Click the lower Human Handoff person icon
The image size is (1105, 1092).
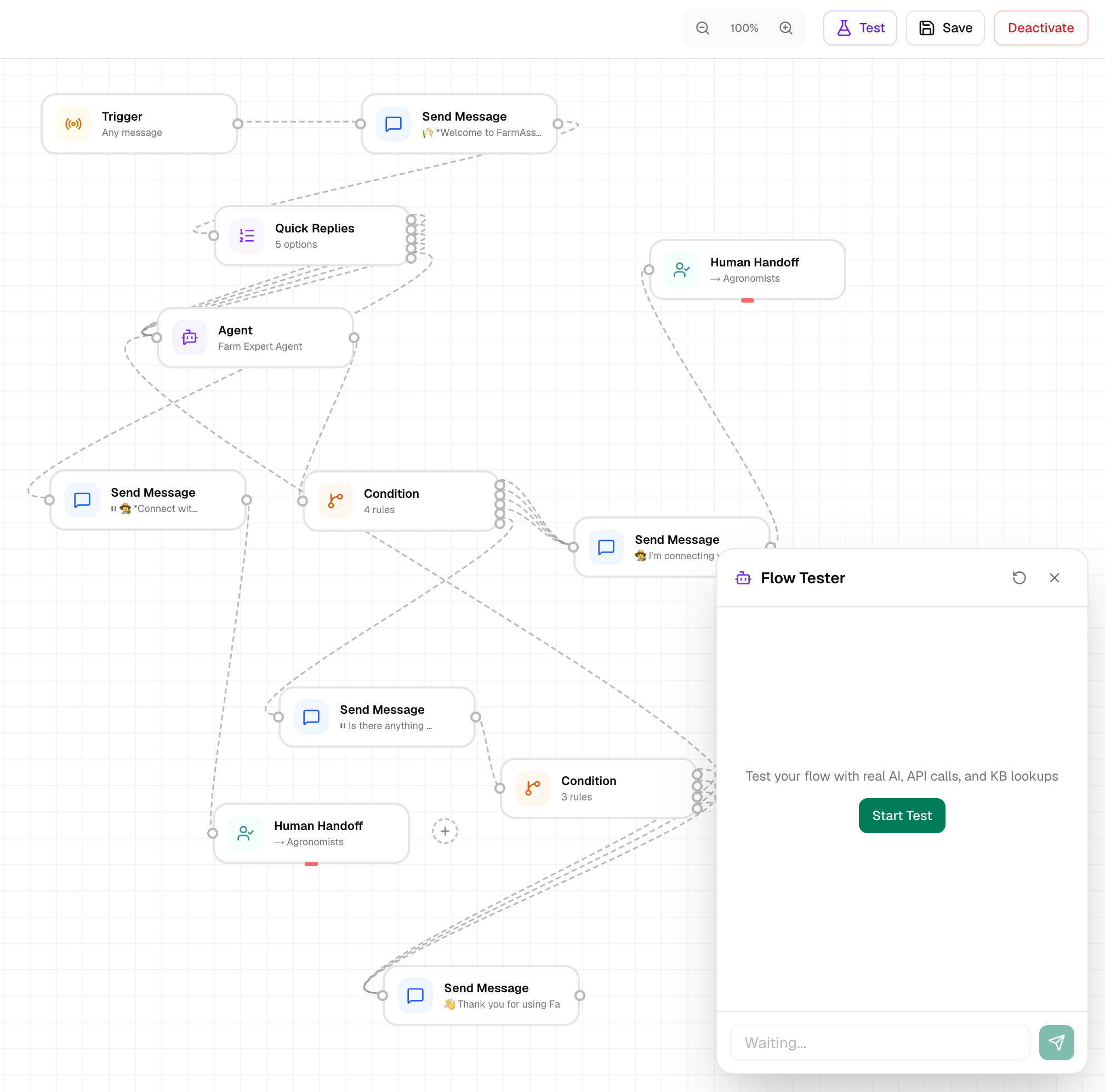(246, 833)
